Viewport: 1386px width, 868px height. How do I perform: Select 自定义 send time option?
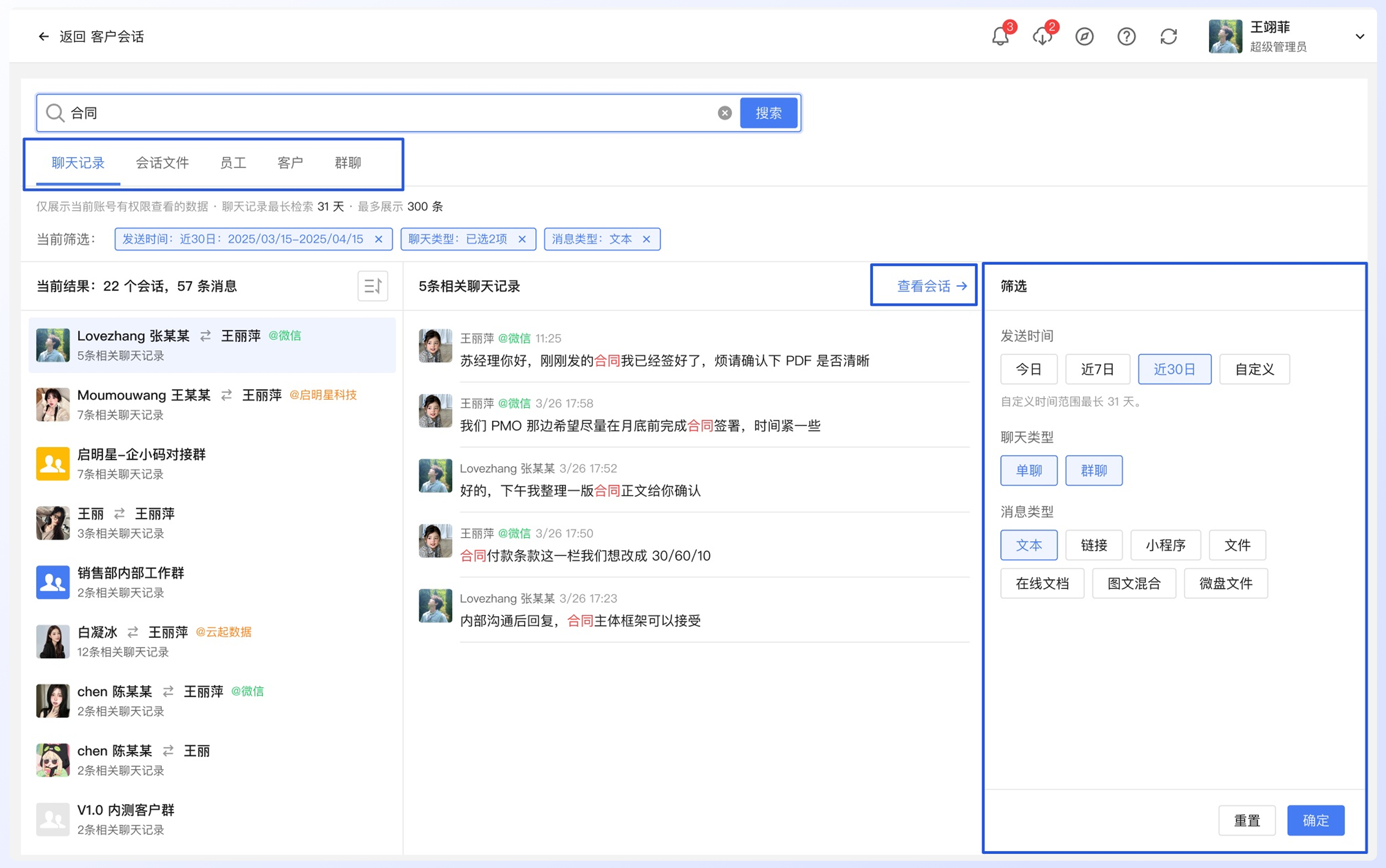click(1255, 369)
